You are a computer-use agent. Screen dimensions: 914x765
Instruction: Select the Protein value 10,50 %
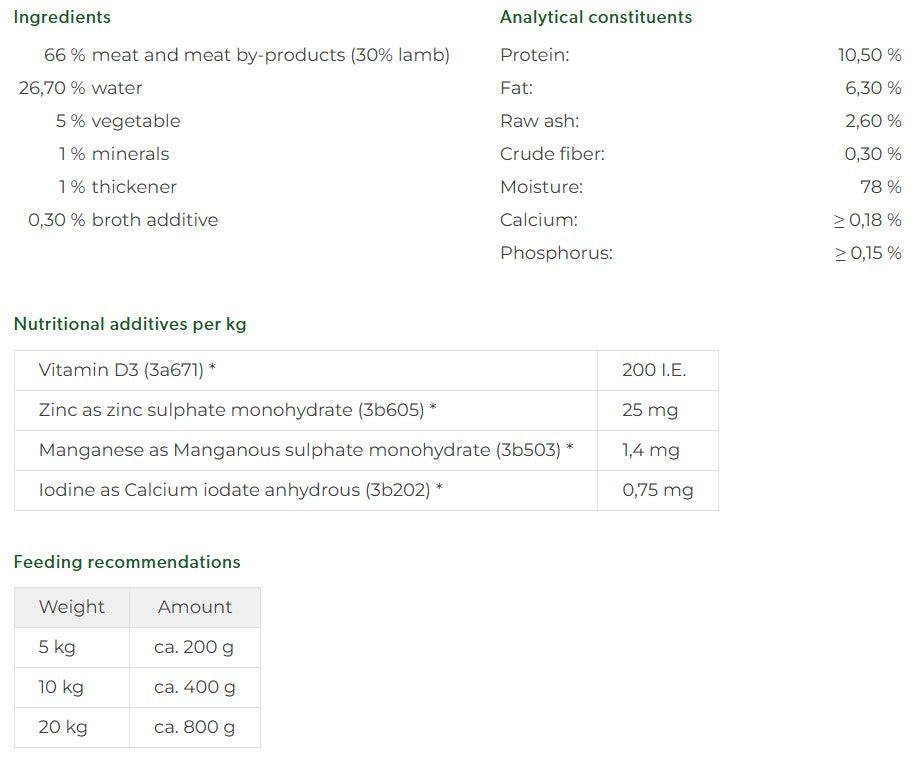click(869, 55)
